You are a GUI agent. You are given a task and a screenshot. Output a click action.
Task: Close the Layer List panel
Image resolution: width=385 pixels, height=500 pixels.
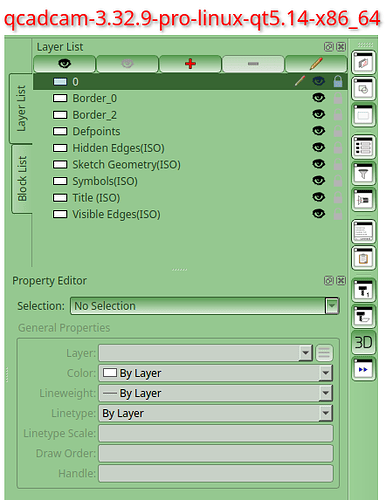tap(341, 47)
